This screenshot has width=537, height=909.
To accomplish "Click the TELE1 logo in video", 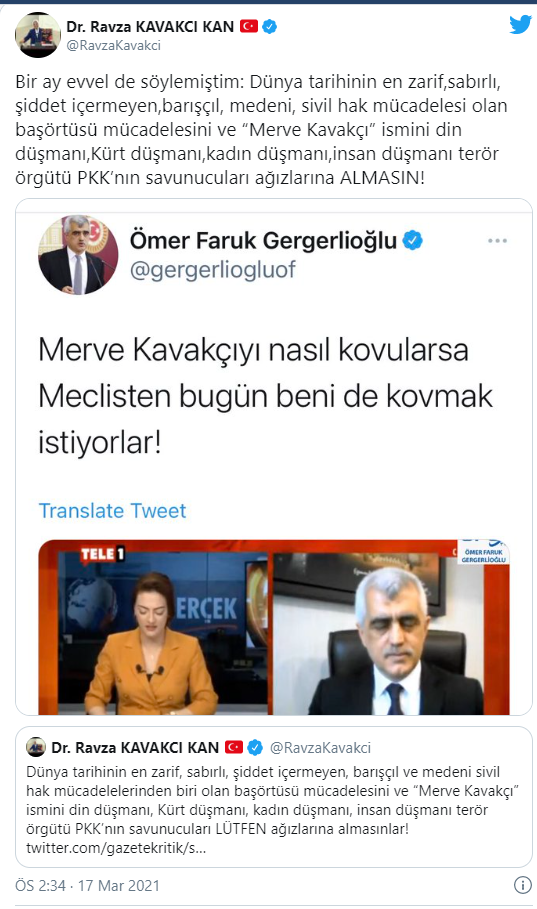I will click(x=102, y=554).
